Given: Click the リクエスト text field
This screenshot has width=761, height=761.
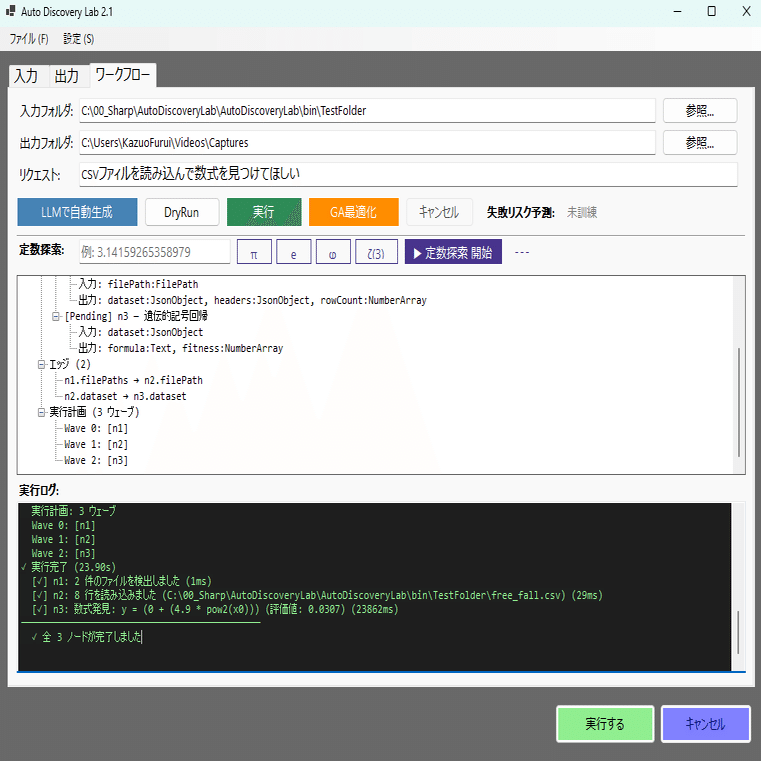Looking at the screenshot, I should 408,174.
